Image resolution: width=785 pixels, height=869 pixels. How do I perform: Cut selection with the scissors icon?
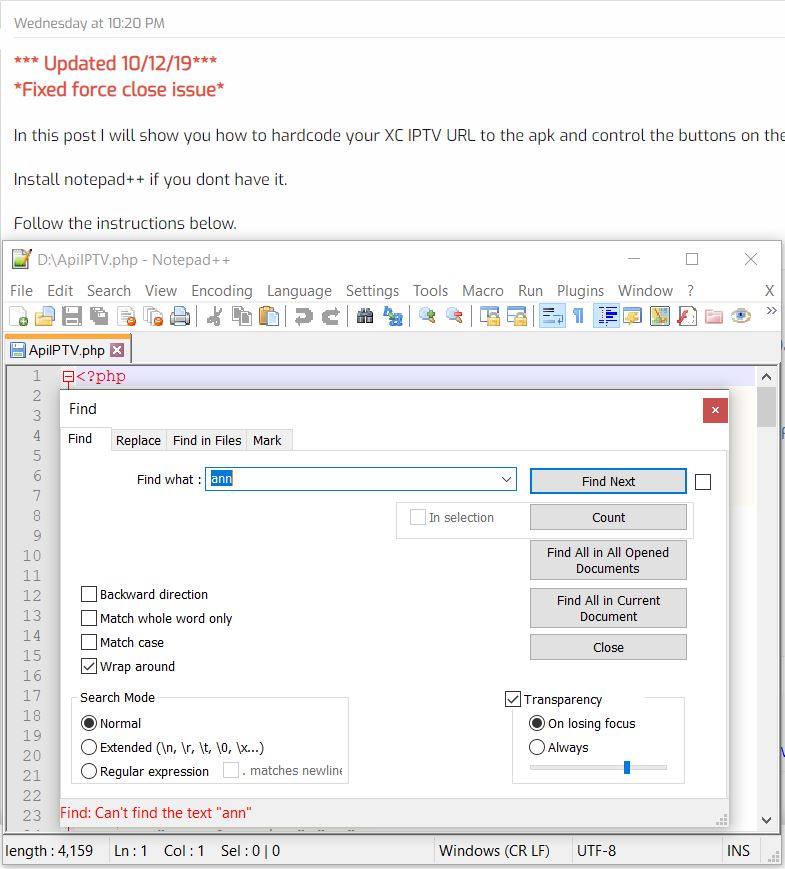[215, 316]
